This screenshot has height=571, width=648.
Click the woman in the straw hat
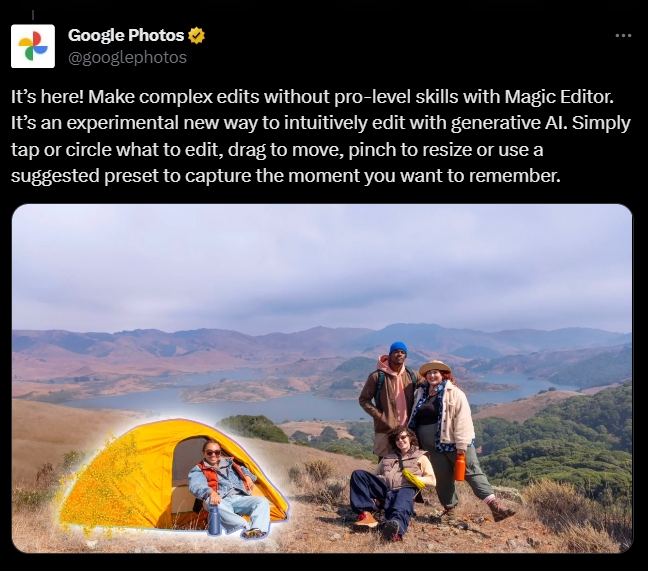pos(448,434)
